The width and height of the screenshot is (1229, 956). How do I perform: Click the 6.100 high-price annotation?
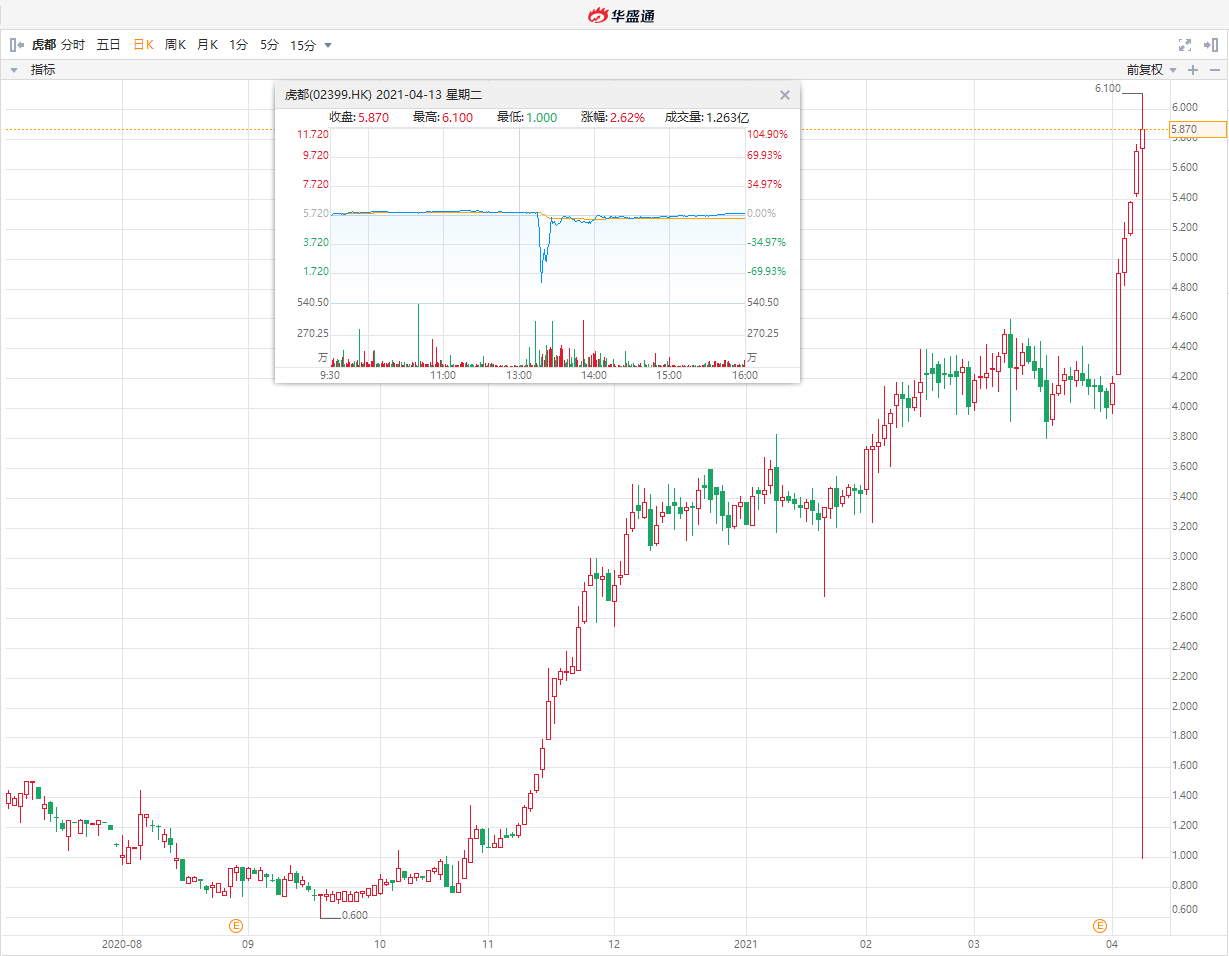coord(1107,89)
